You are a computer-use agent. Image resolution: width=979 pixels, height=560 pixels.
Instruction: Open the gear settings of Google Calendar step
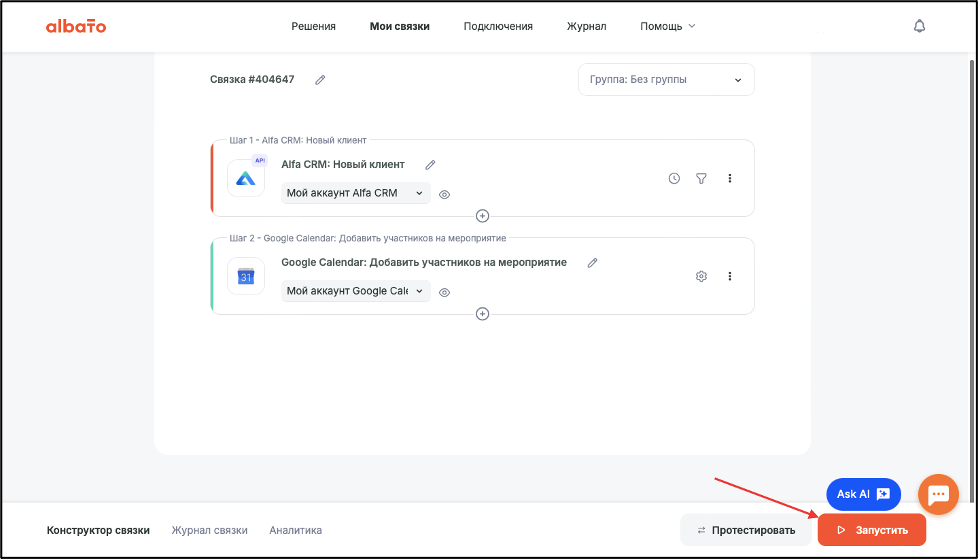click(701, 277)
